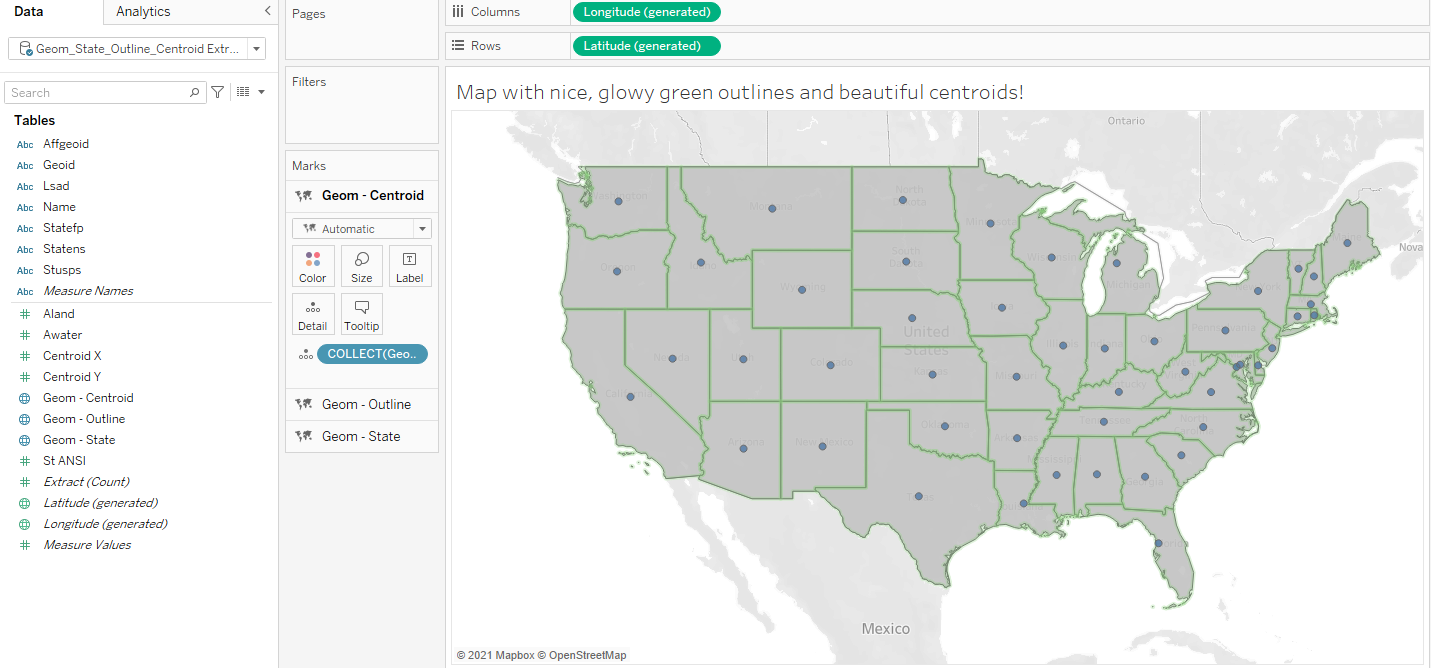
Task: Click the globe icon beside Longitude (generated) field
Action: 25,524
